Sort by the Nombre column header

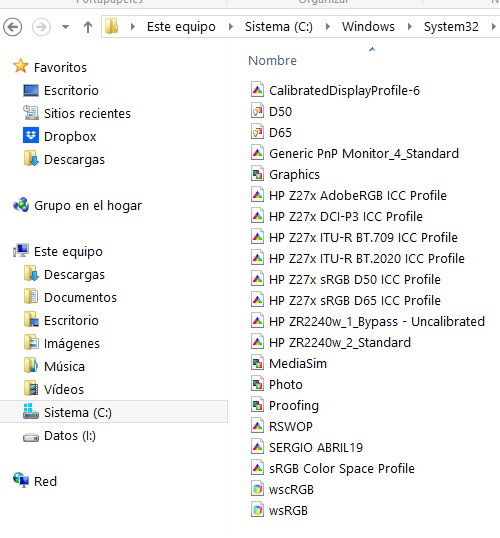pyautogui.click(x=272, y=60)
